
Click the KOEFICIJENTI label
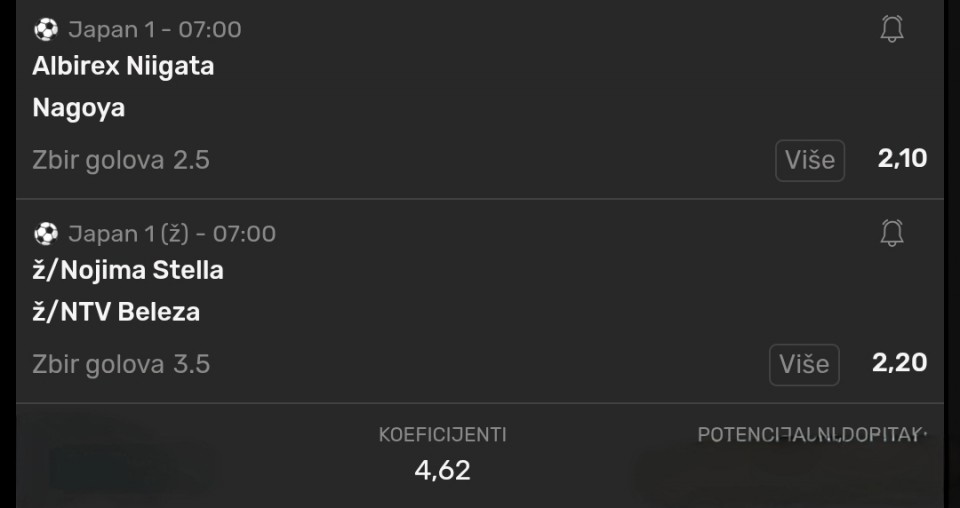coord(442,435)
